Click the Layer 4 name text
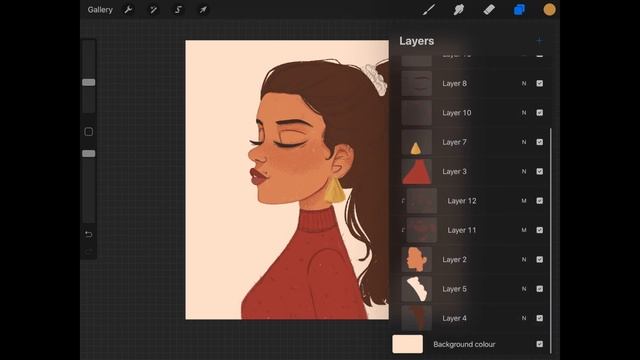The width and height of the screenshot is (640, 360). [454, 318]
